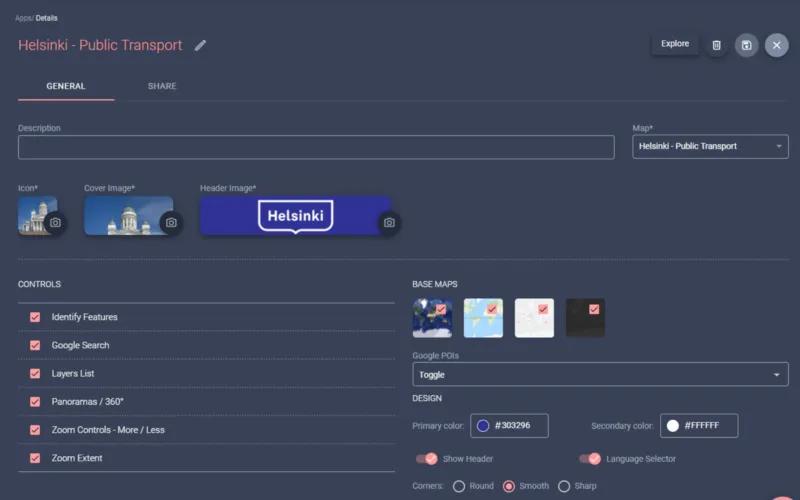
Task: Click the Helsinki - Public Transport title
Action: click(x=100, y=45)
